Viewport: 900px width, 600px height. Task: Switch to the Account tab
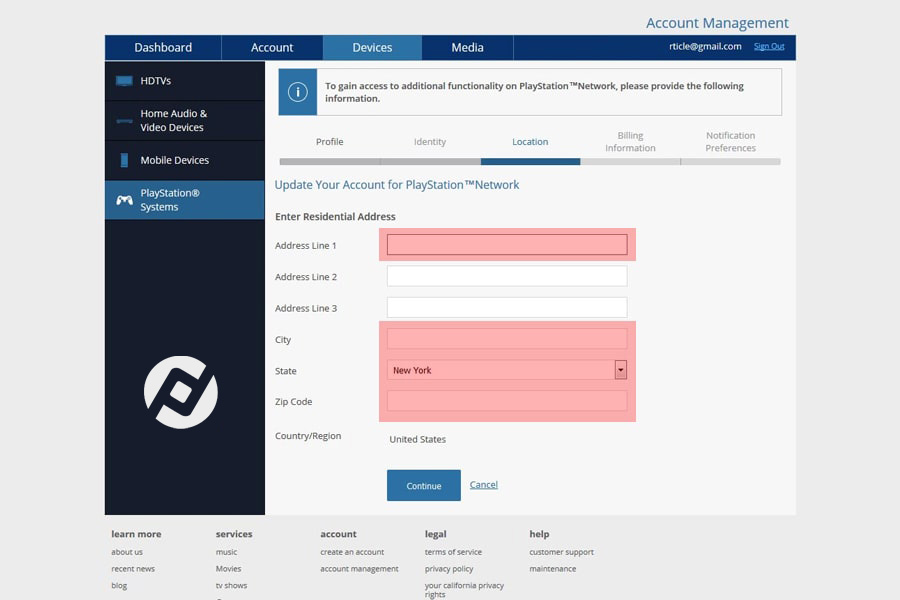272,48
